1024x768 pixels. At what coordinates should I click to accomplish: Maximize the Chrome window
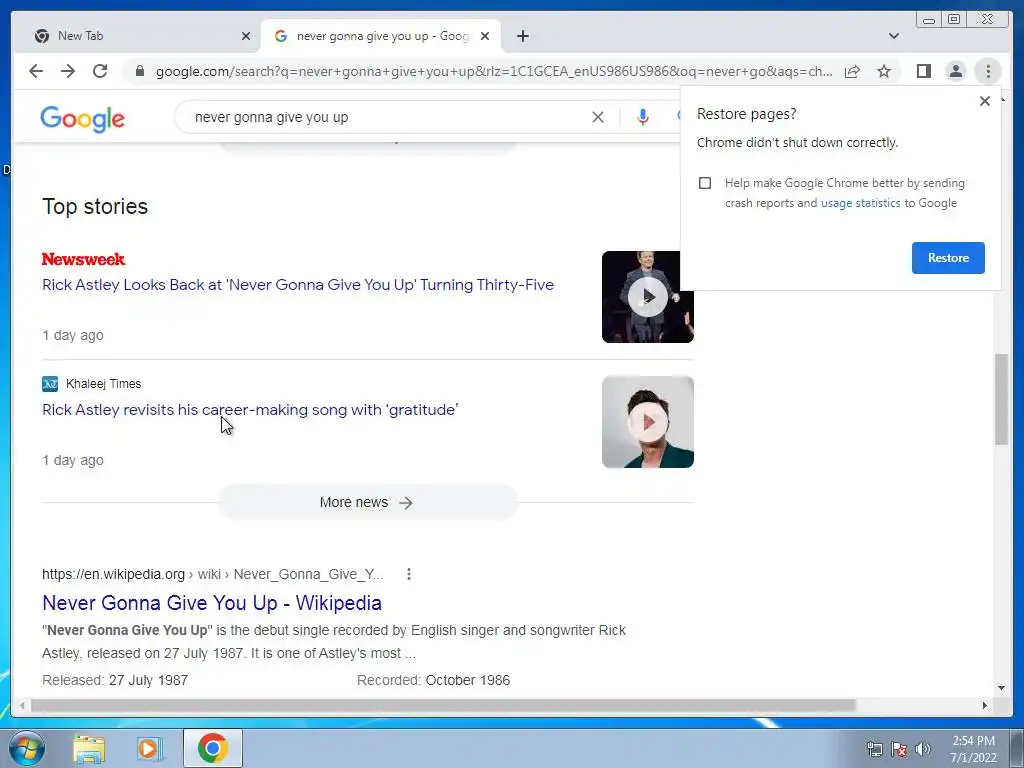click(953, 20)
